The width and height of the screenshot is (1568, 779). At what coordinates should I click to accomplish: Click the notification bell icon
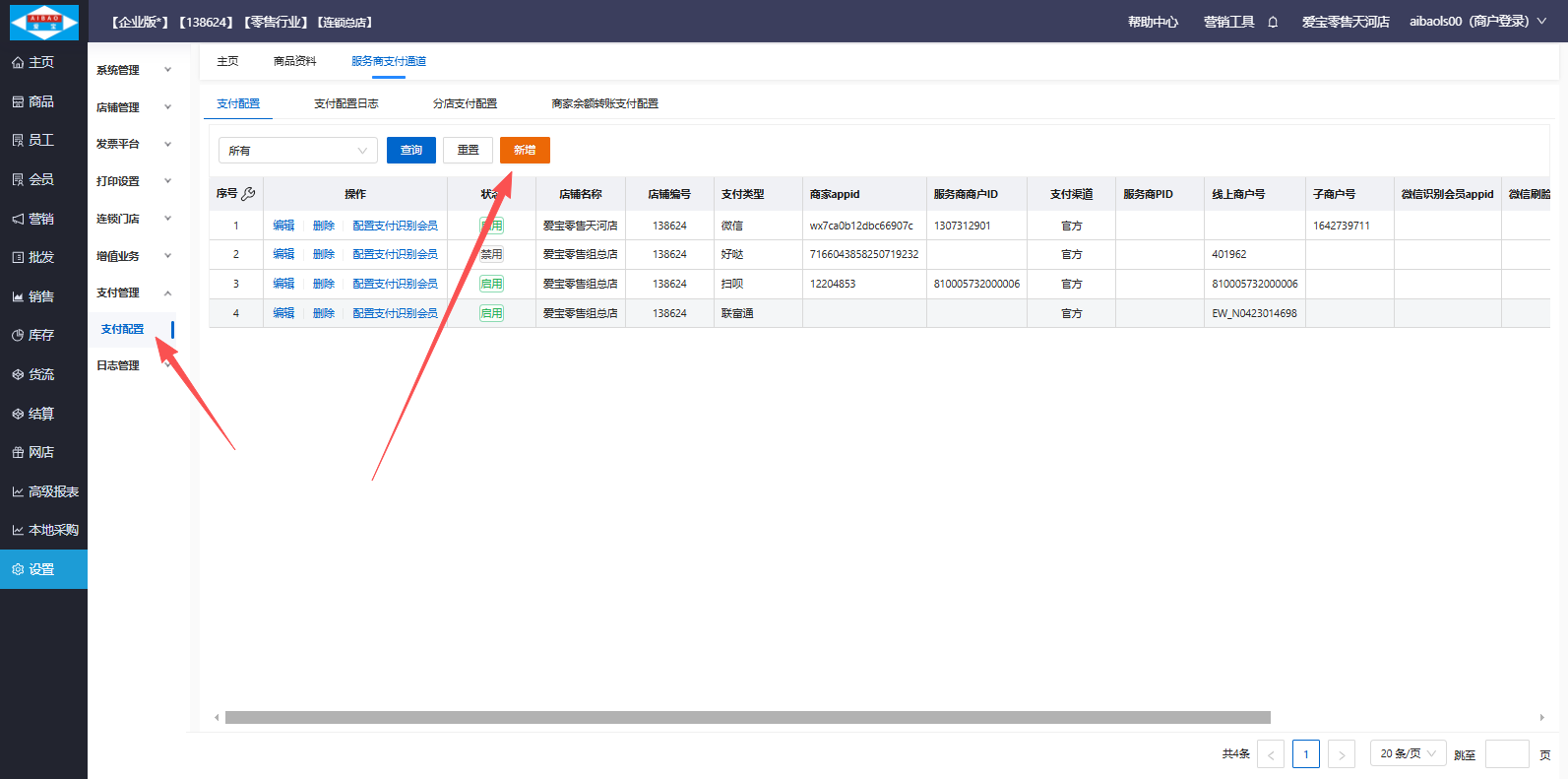pyautogui.click(x=1273, y=22)
